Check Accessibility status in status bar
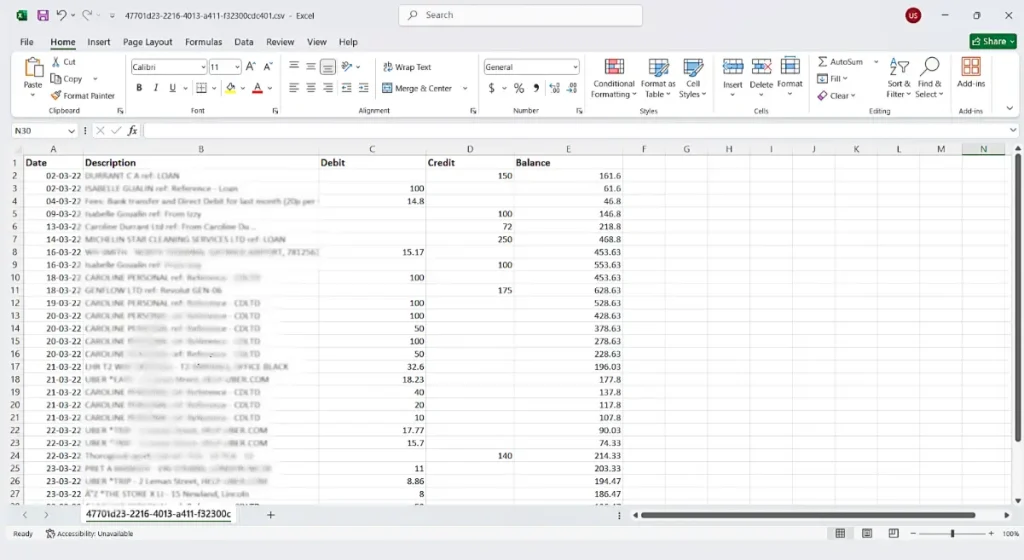Viewport: 1024px width, 560px height. (89, 533)
